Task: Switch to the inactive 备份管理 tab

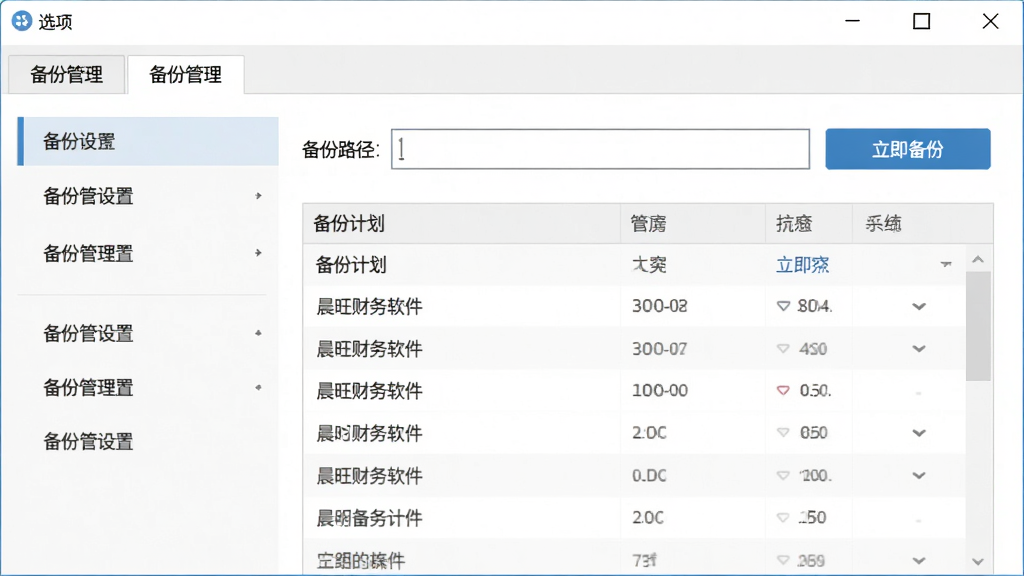Action: (x=67, y=74)
